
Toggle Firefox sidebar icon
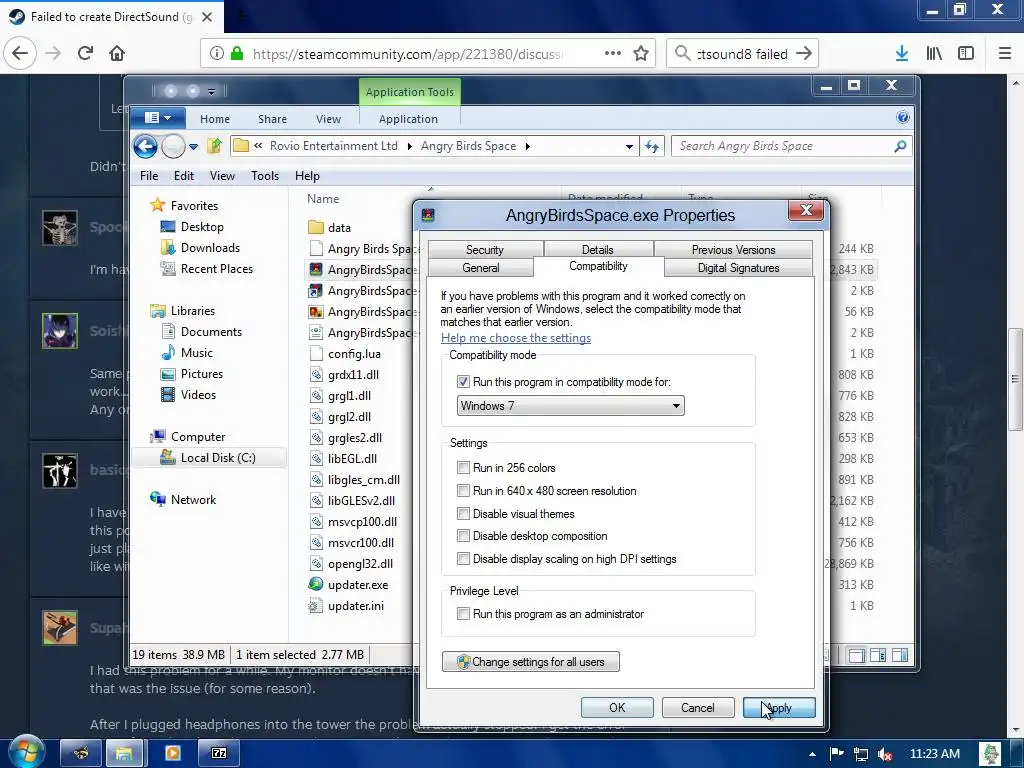point(966,54)
